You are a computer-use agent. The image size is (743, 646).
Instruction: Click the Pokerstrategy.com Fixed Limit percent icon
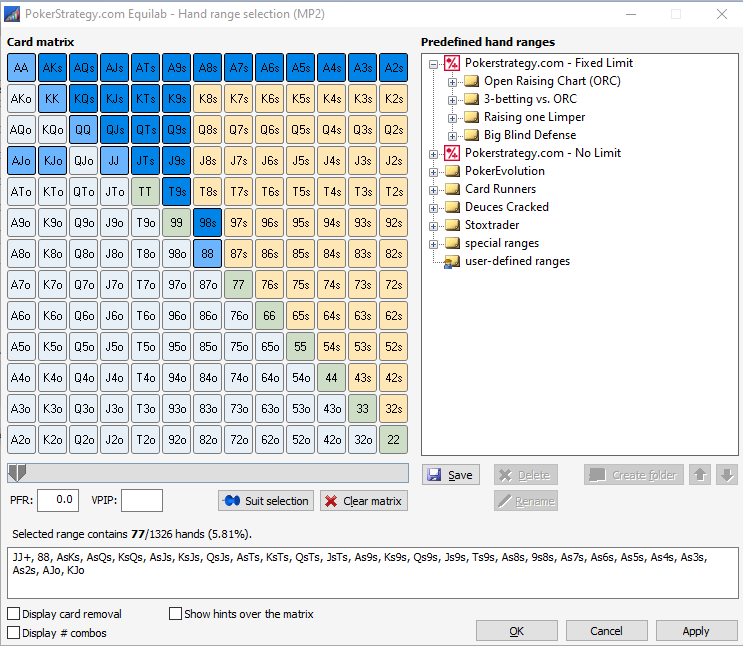[x=452, y=63]
